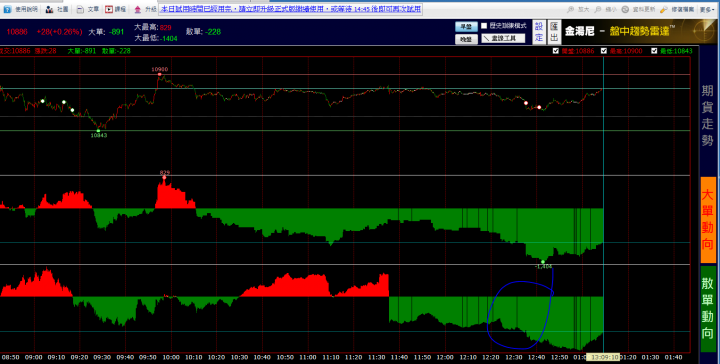Switch to the 早盤 day session
720x364 pixels.
tap(466, 27)
